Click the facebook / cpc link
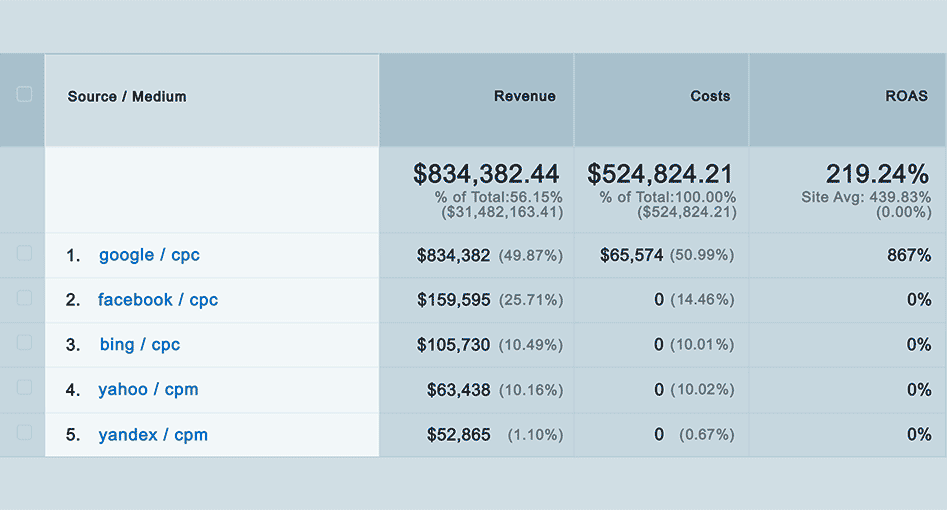 click(x=158, y=300)
